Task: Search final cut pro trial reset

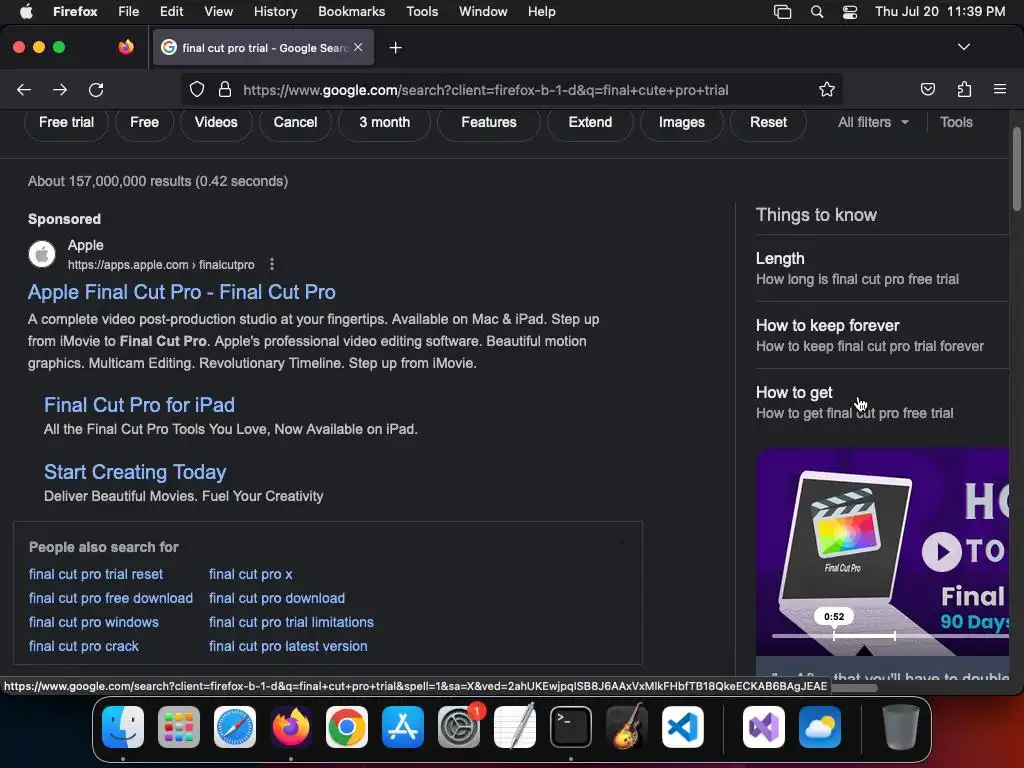Action: point(95,574)
